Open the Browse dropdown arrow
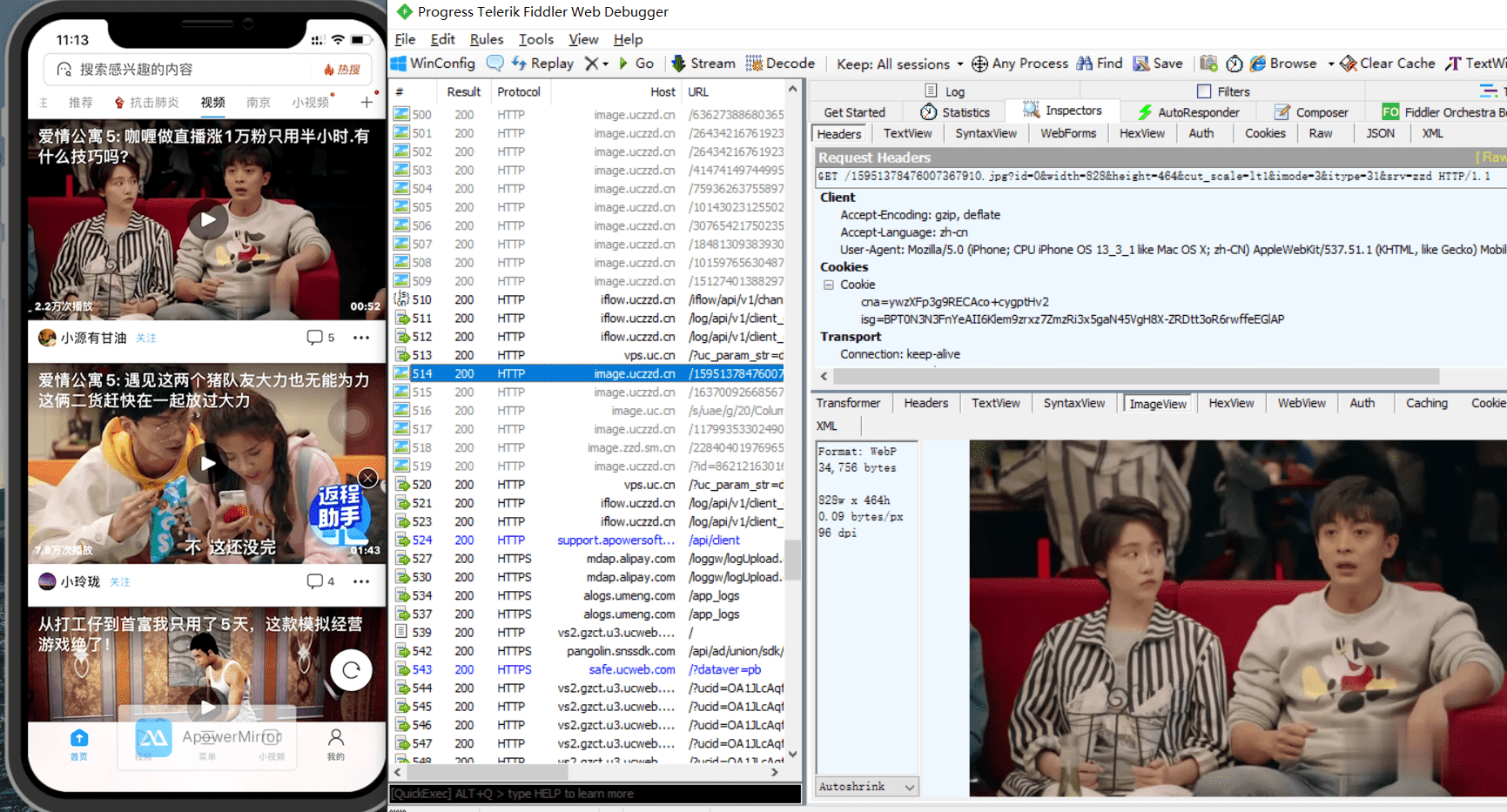The width and height of the screenshot is (1507, 812). [1330, 64]
